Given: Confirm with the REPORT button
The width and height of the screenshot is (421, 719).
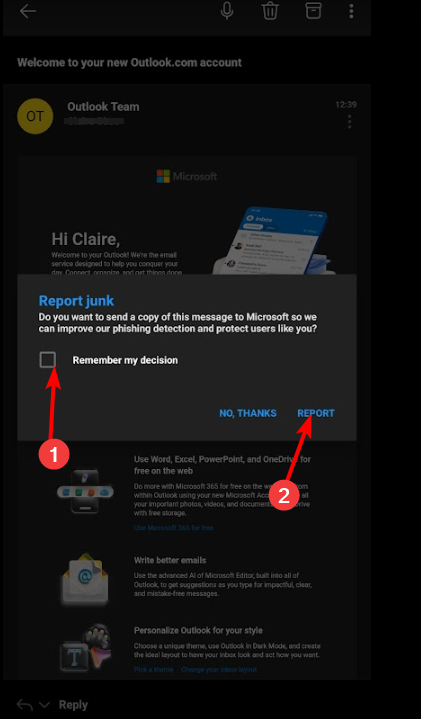Looking at the screenshot, I should pyautogui.click(x=316, y=413).
